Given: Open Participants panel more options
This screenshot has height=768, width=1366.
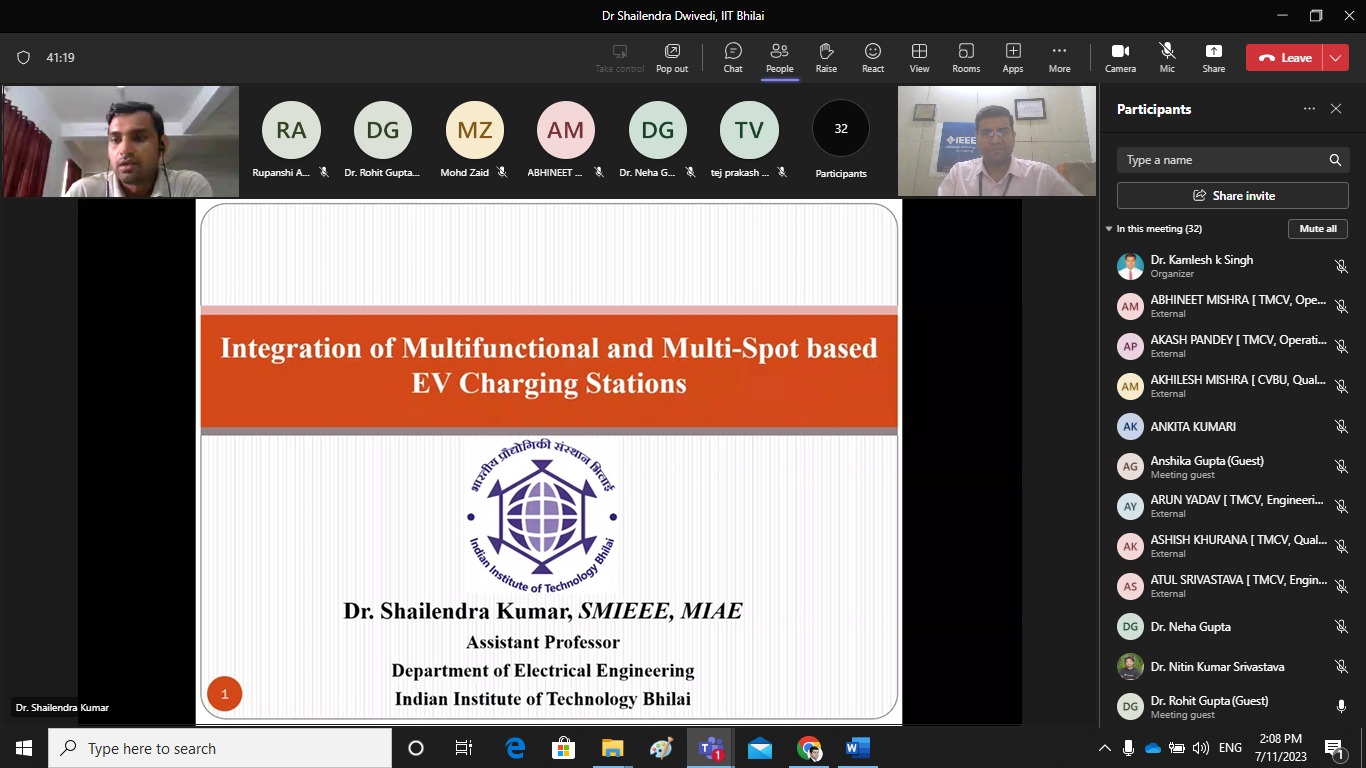Looking at the screenshot, I should click(x=1309, y=109).
